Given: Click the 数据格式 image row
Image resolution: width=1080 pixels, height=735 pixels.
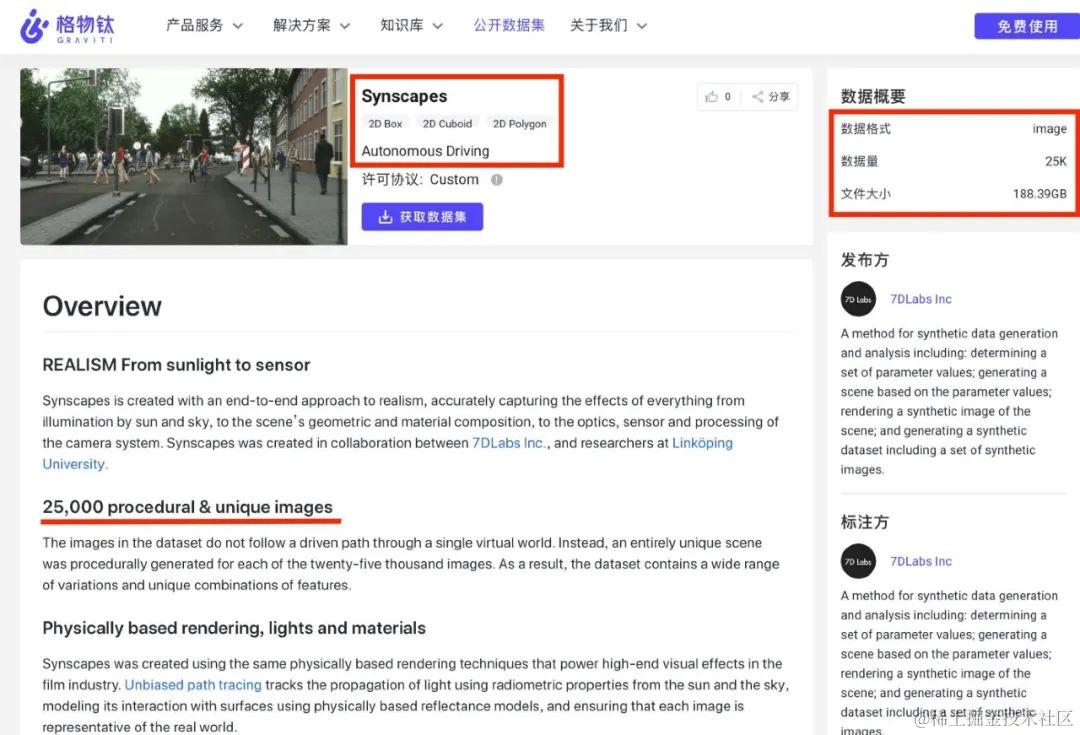Looking at the screenshot, I should 953,129.
